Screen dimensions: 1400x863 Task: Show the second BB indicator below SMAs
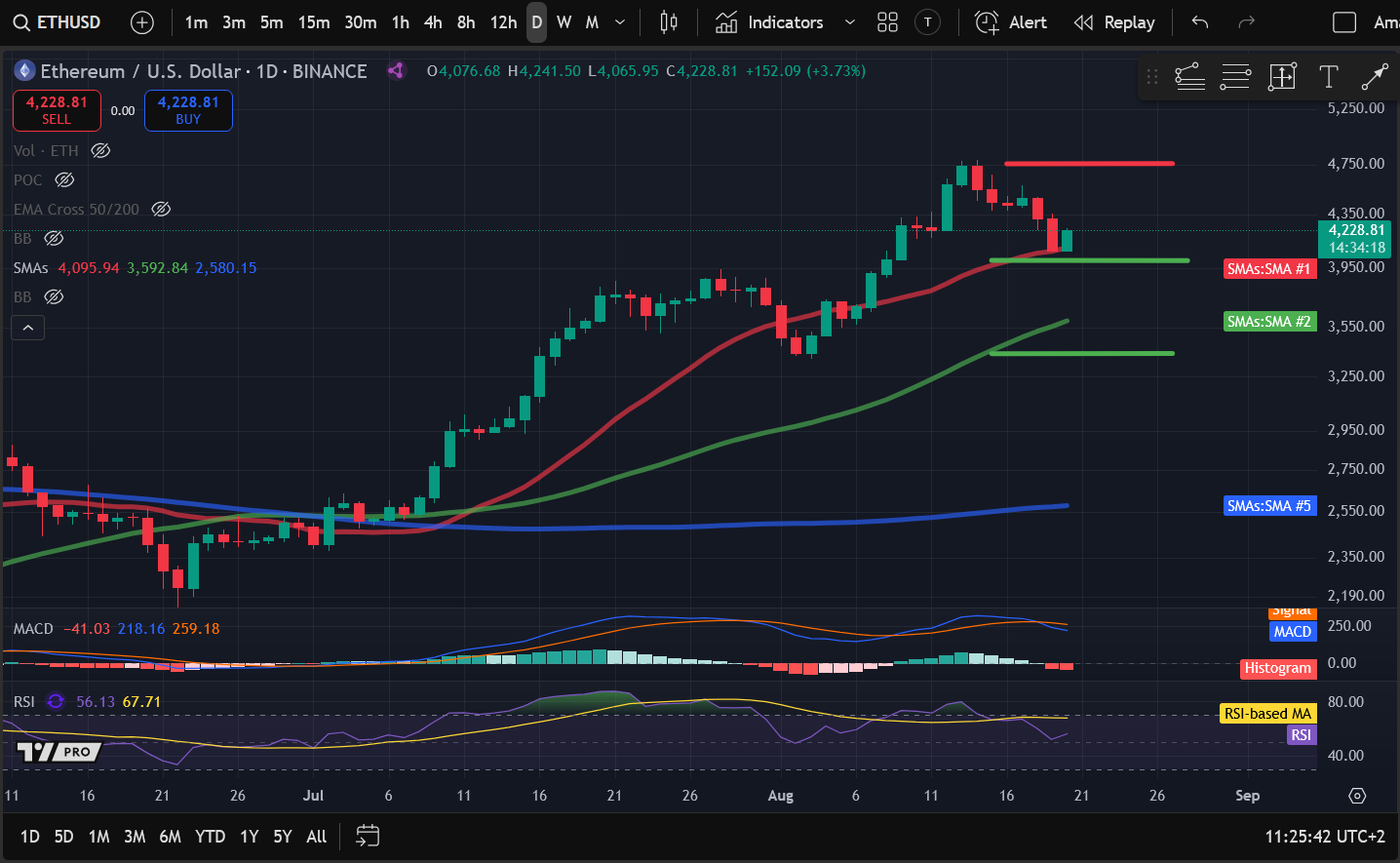[x=54, y=296]
